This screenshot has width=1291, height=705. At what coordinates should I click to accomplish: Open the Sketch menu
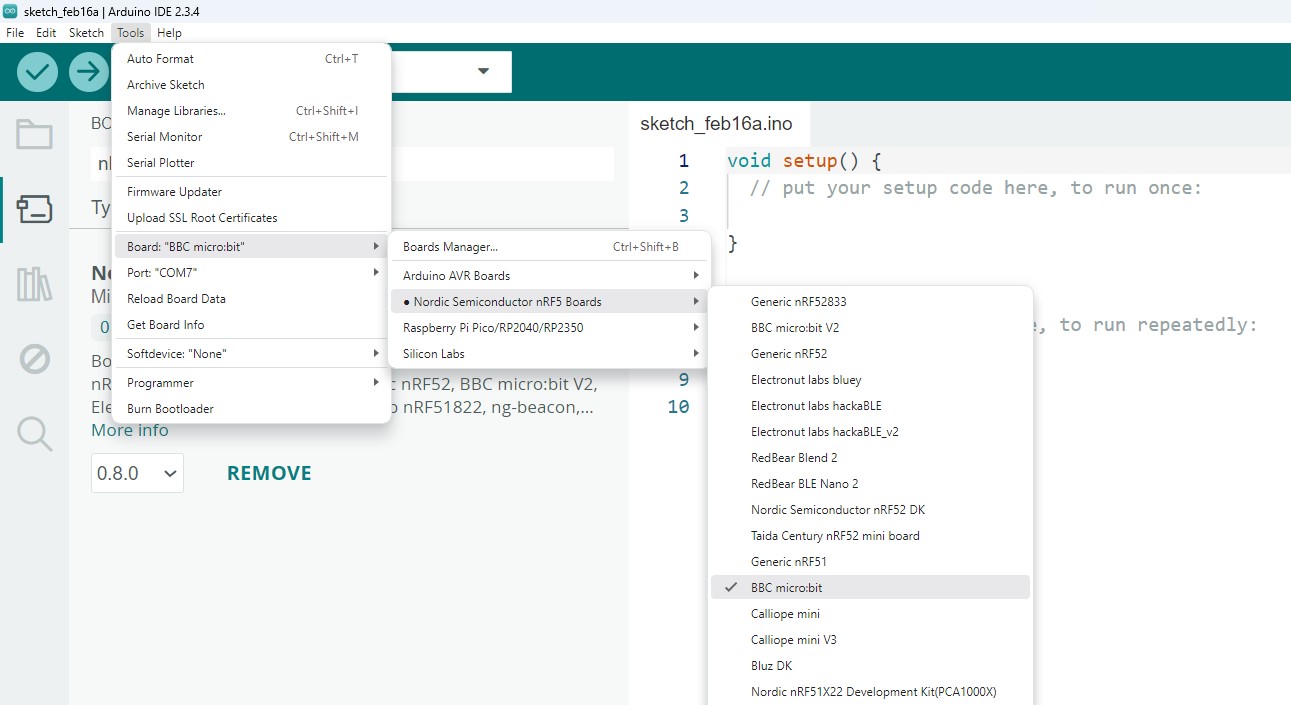tap(86, 33)
